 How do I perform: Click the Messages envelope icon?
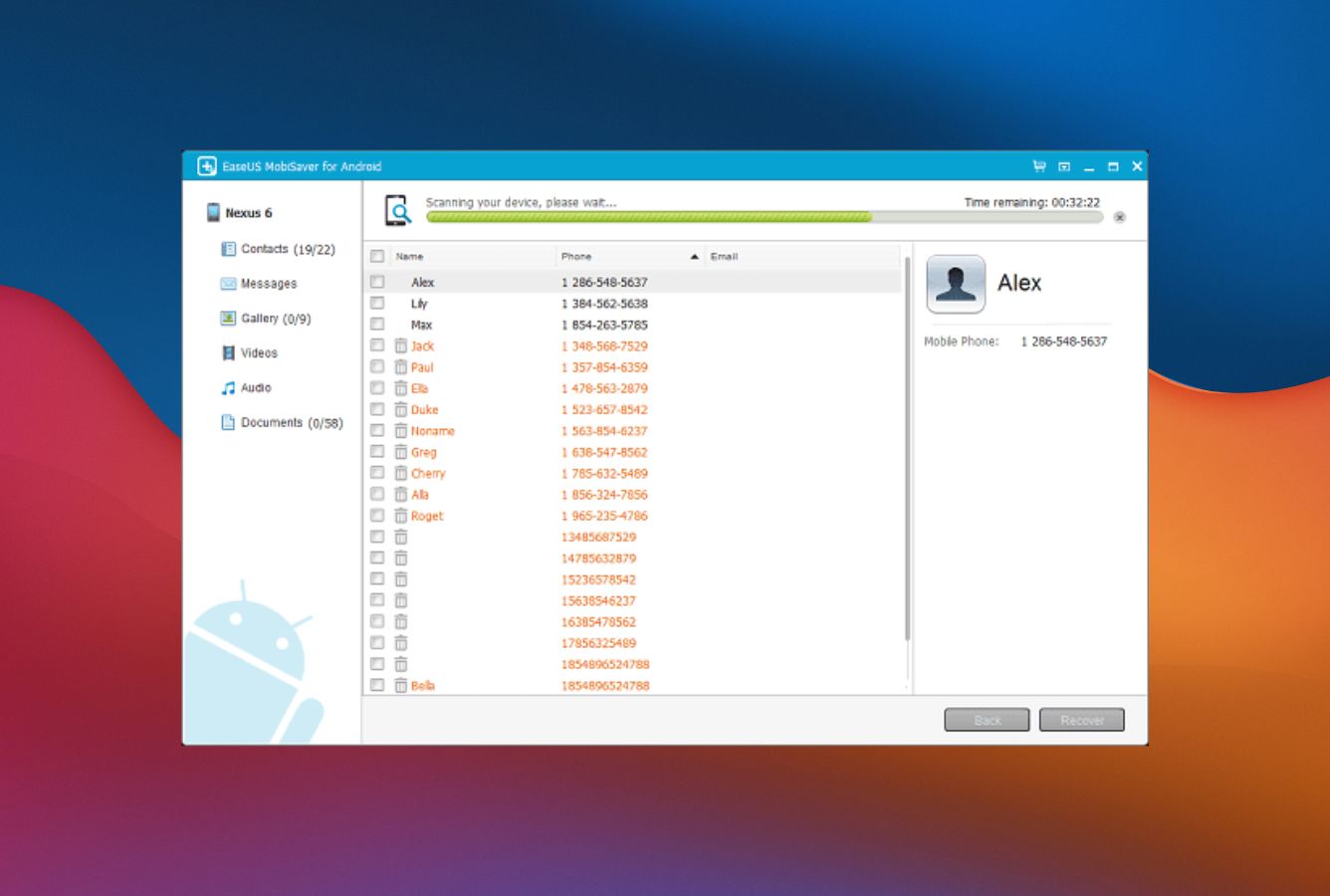click(x=228, y=284)
